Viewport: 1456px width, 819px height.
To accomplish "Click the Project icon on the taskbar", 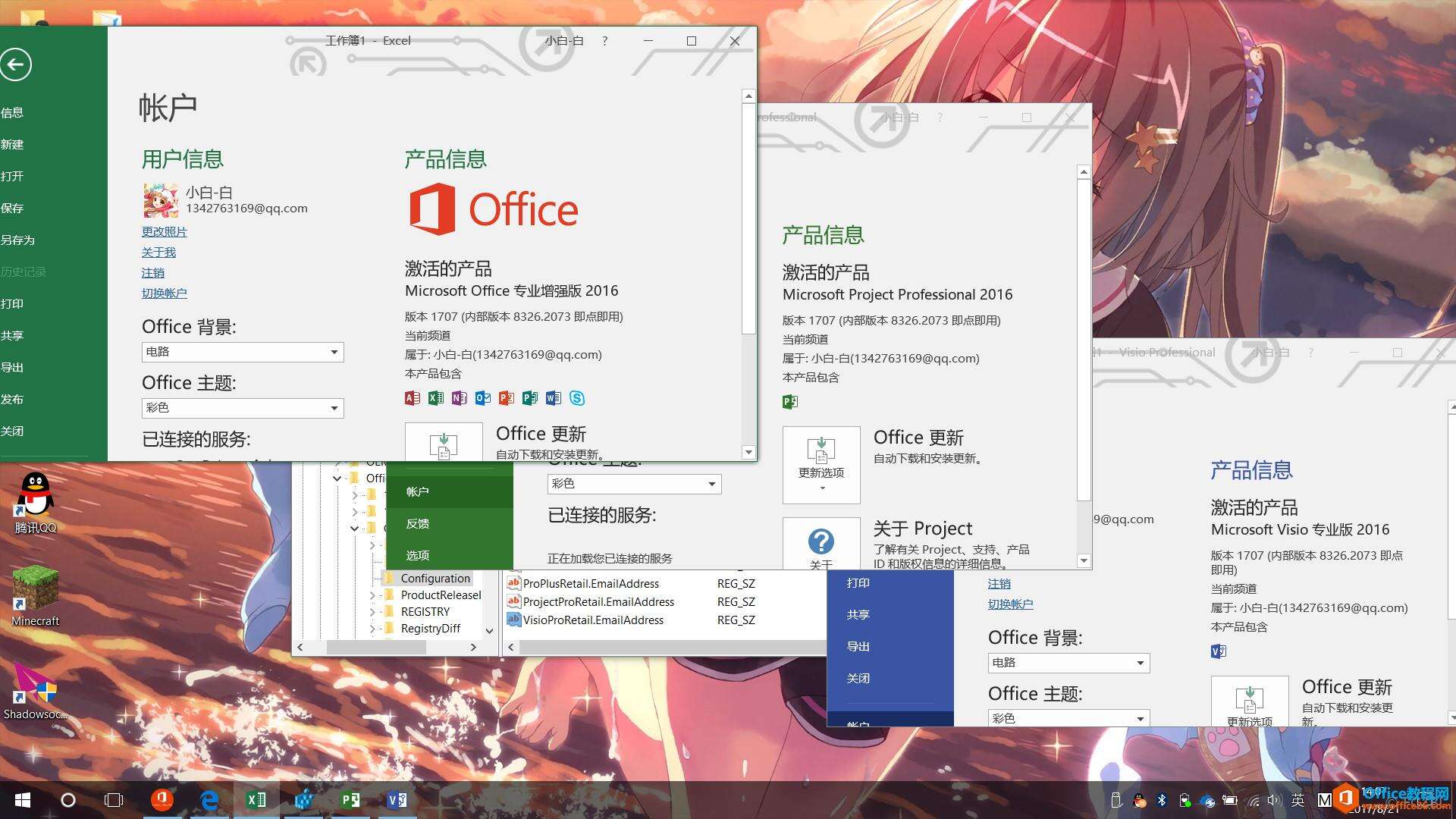I will click(x=350, y=799).
